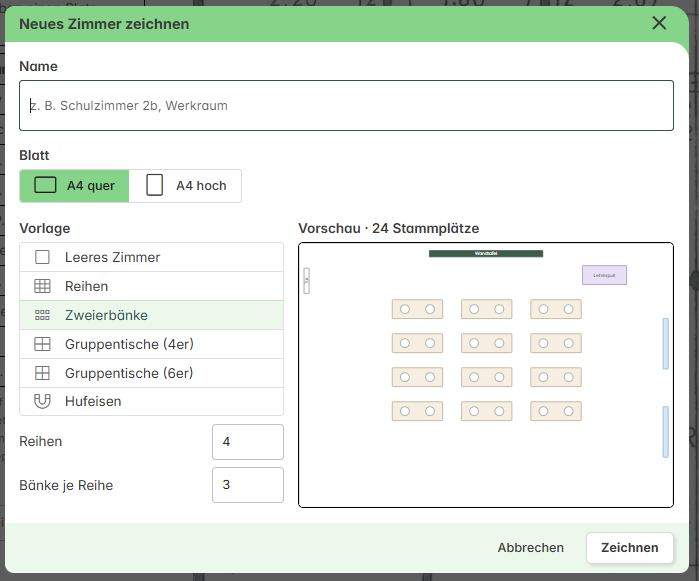This screenshot has width=699, height=581.
Task: Click the portrait page icon in A4 hoch
Action: tap(155, 185)
